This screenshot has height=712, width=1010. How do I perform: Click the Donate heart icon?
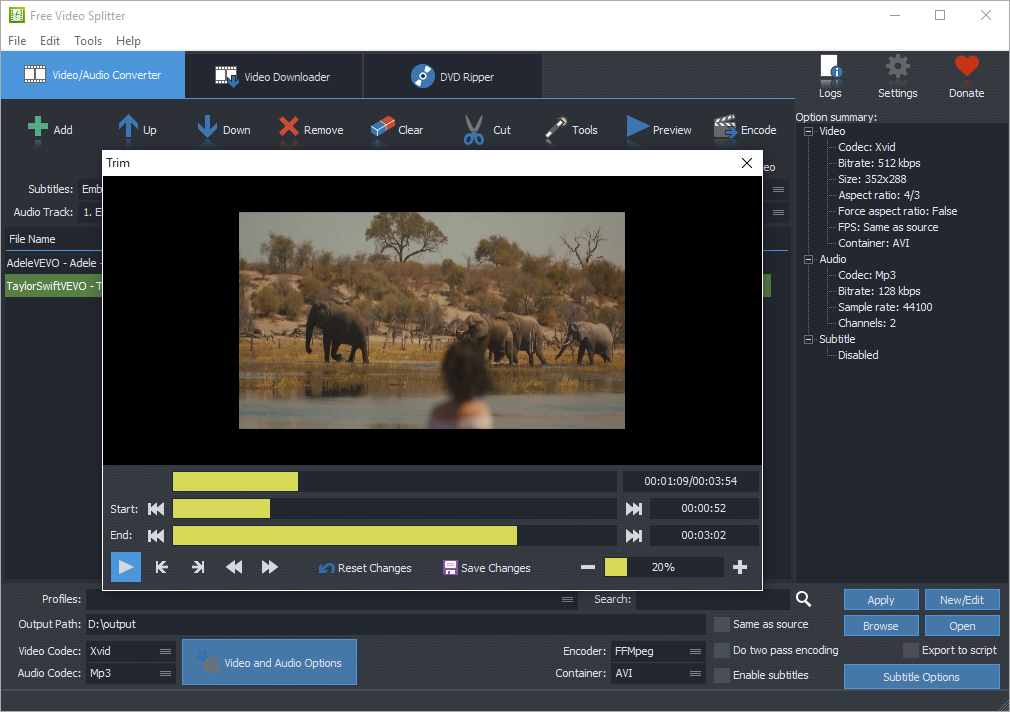point(966,67)
